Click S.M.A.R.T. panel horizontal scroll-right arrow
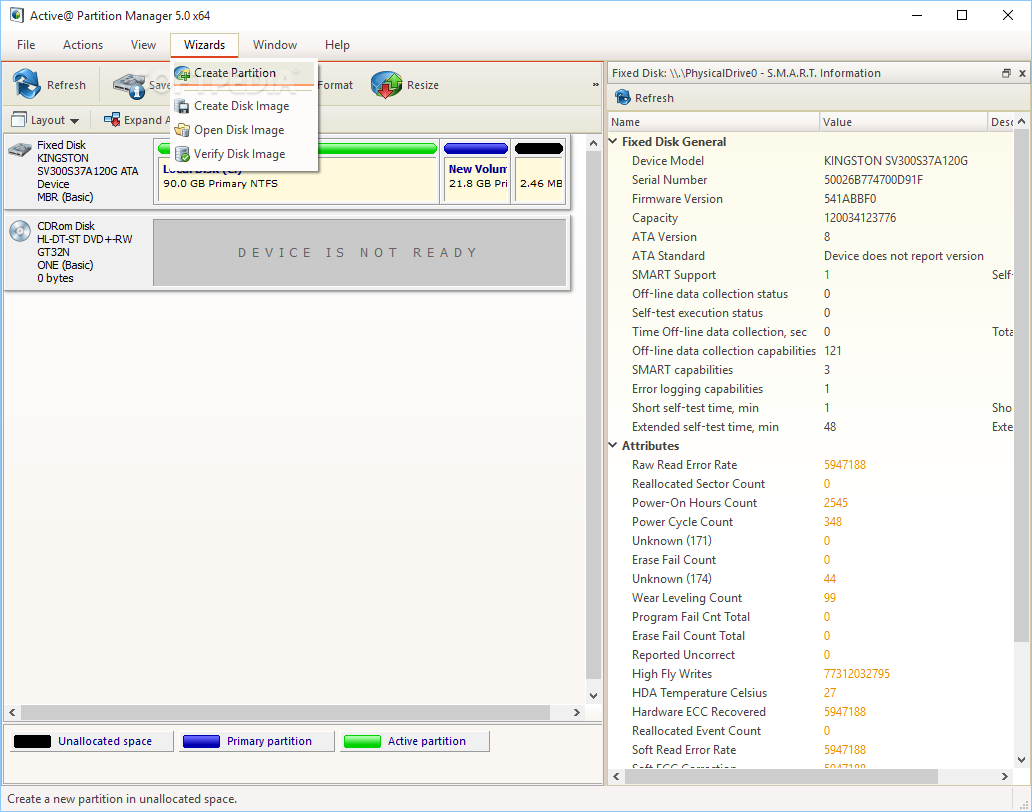The image size is (1032, 812). [1004, 776]
